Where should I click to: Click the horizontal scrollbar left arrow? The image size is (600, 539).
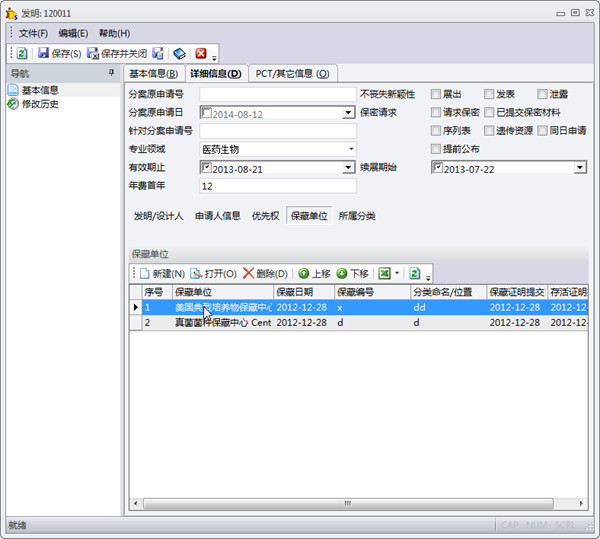tap(135, 503)
